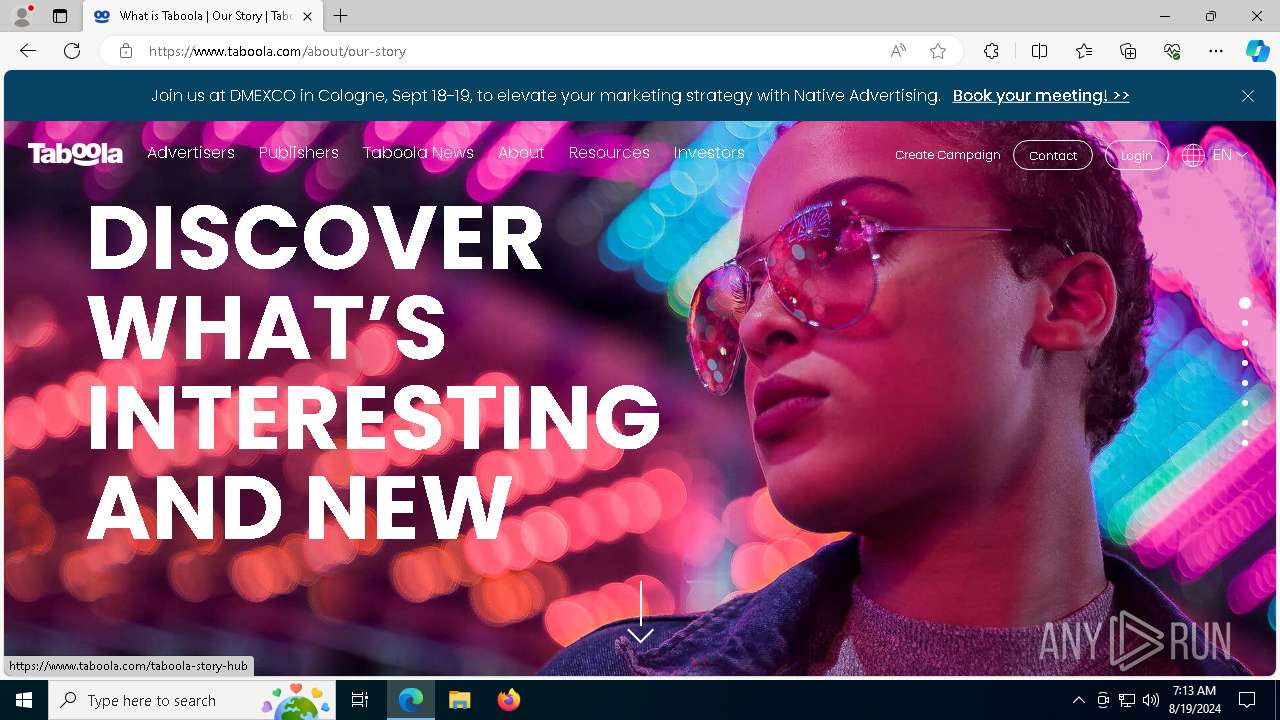Image resolution: width=1280 pixels, height=720 pixels.
Task: Launch File Explorer from the taskbar
Action: point(459,700)
